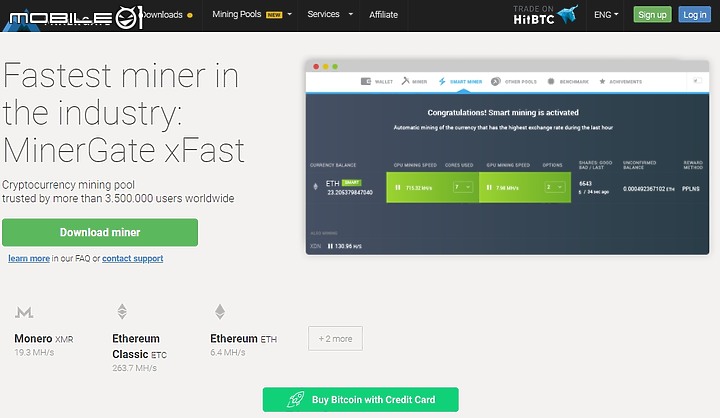Expand the Services dropdown arrow

pos(351,14)
